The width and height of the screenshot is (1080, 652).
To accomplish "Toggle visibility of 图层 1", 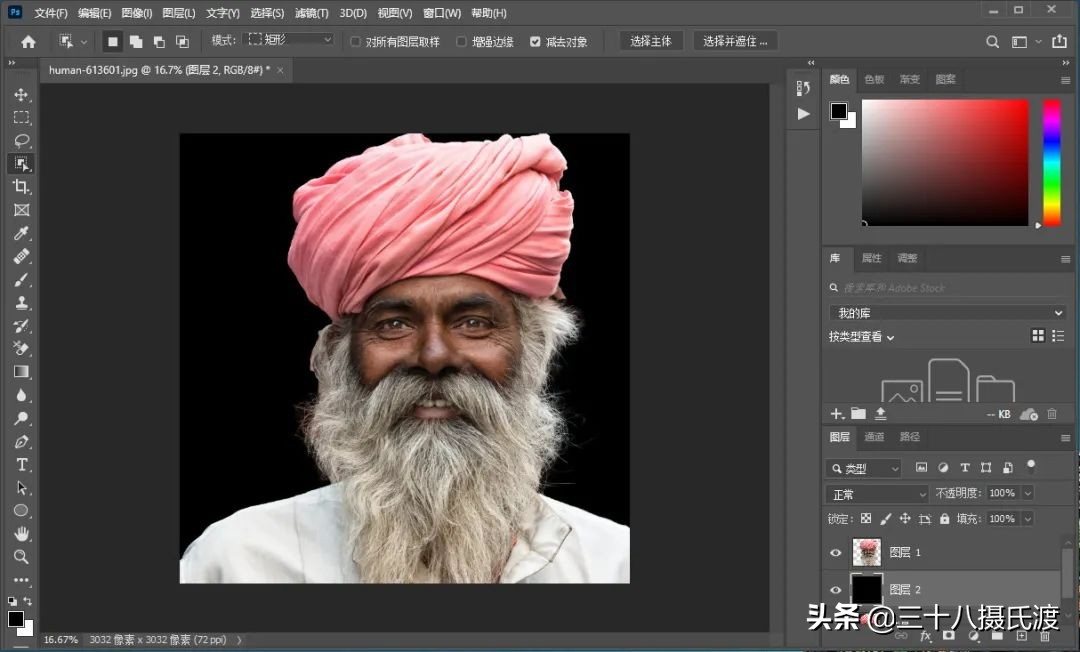I will pos(836,552).
